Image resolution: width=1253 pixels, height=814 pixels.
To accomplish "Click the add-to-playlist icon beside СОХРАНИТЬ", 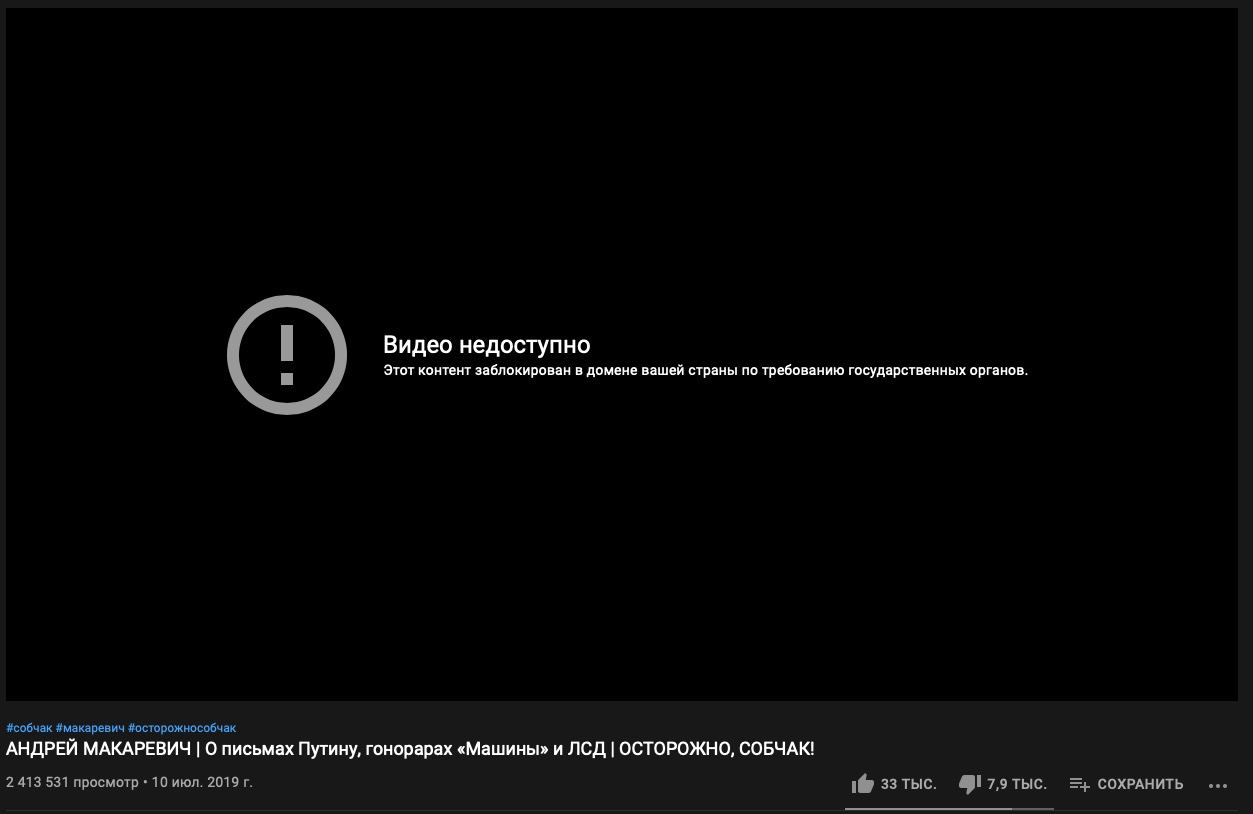I will tap(1079, 784).
